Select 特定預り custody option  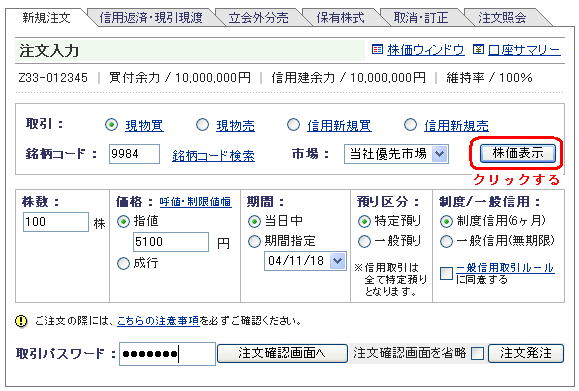pyautogui.click(x=364, y=222)
